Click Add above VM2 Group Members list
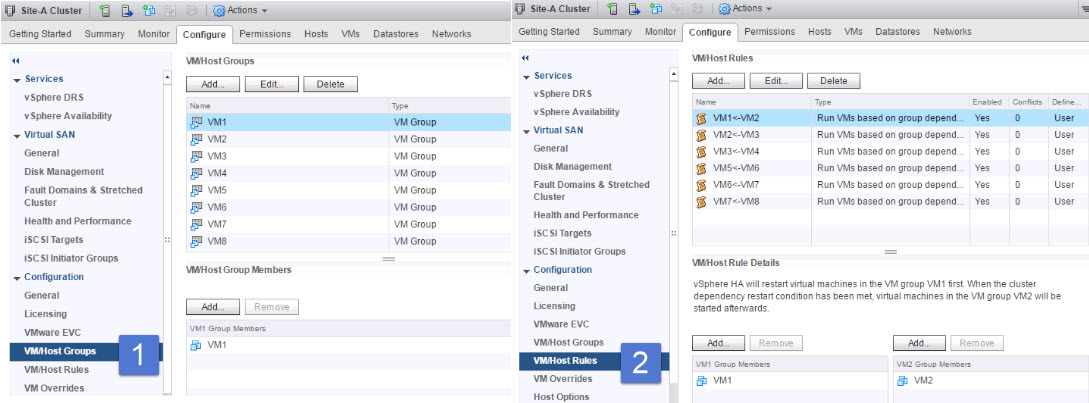 pyautogui.click(x=919, y=343)
